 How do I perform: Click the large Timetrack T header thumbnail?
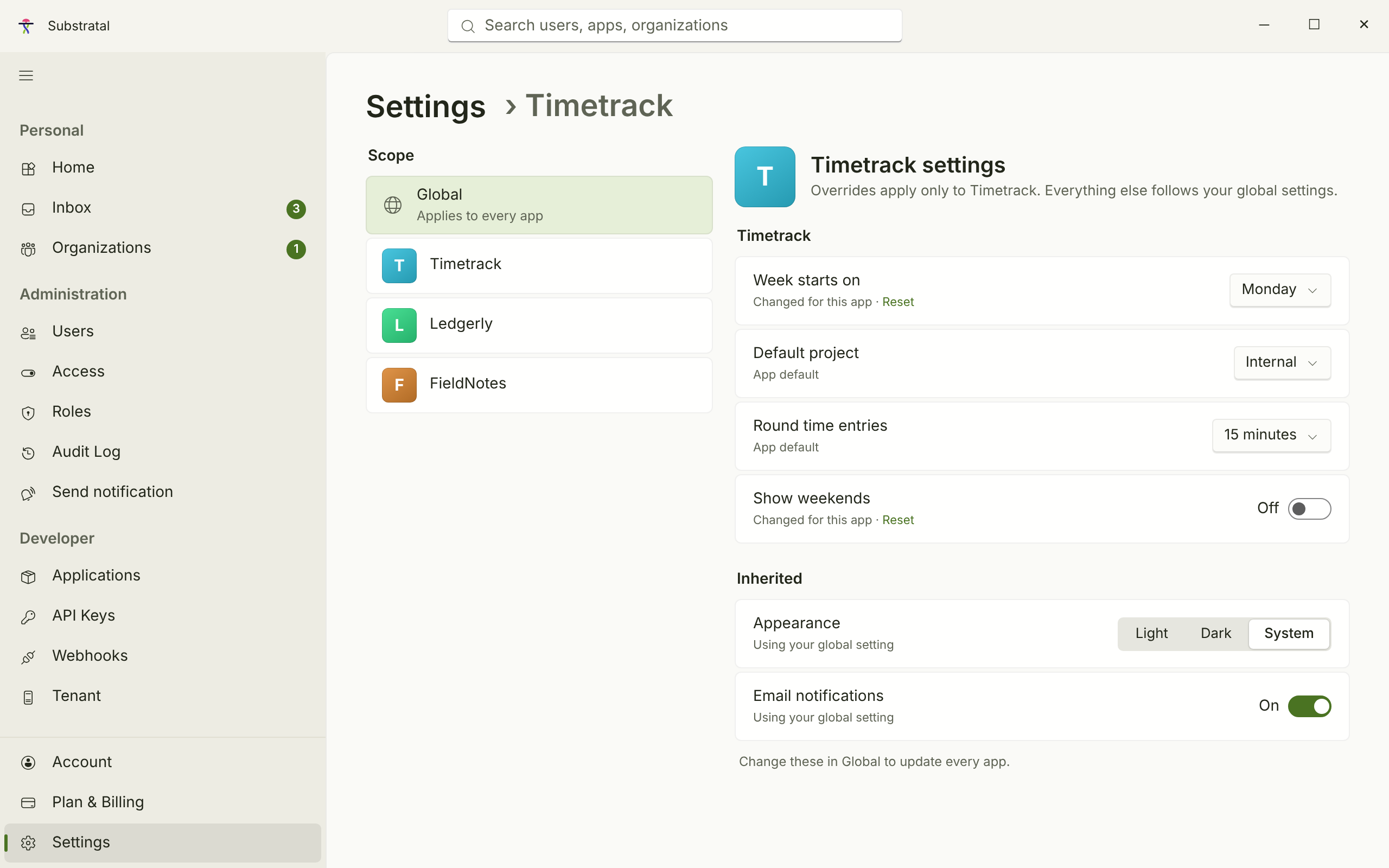(x=764, y=177)
